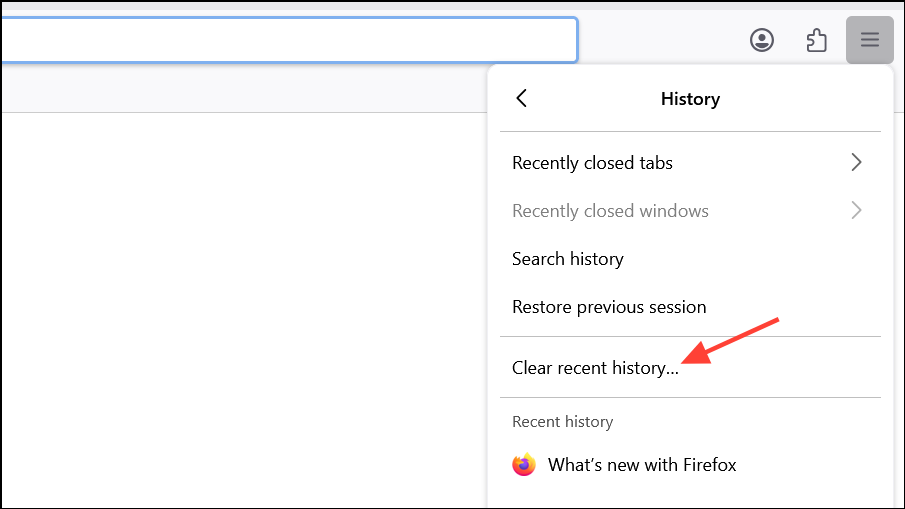This screenshot has width=905, height=509.
Task: Go back using the History panel arrow
Action: [521, 98]
